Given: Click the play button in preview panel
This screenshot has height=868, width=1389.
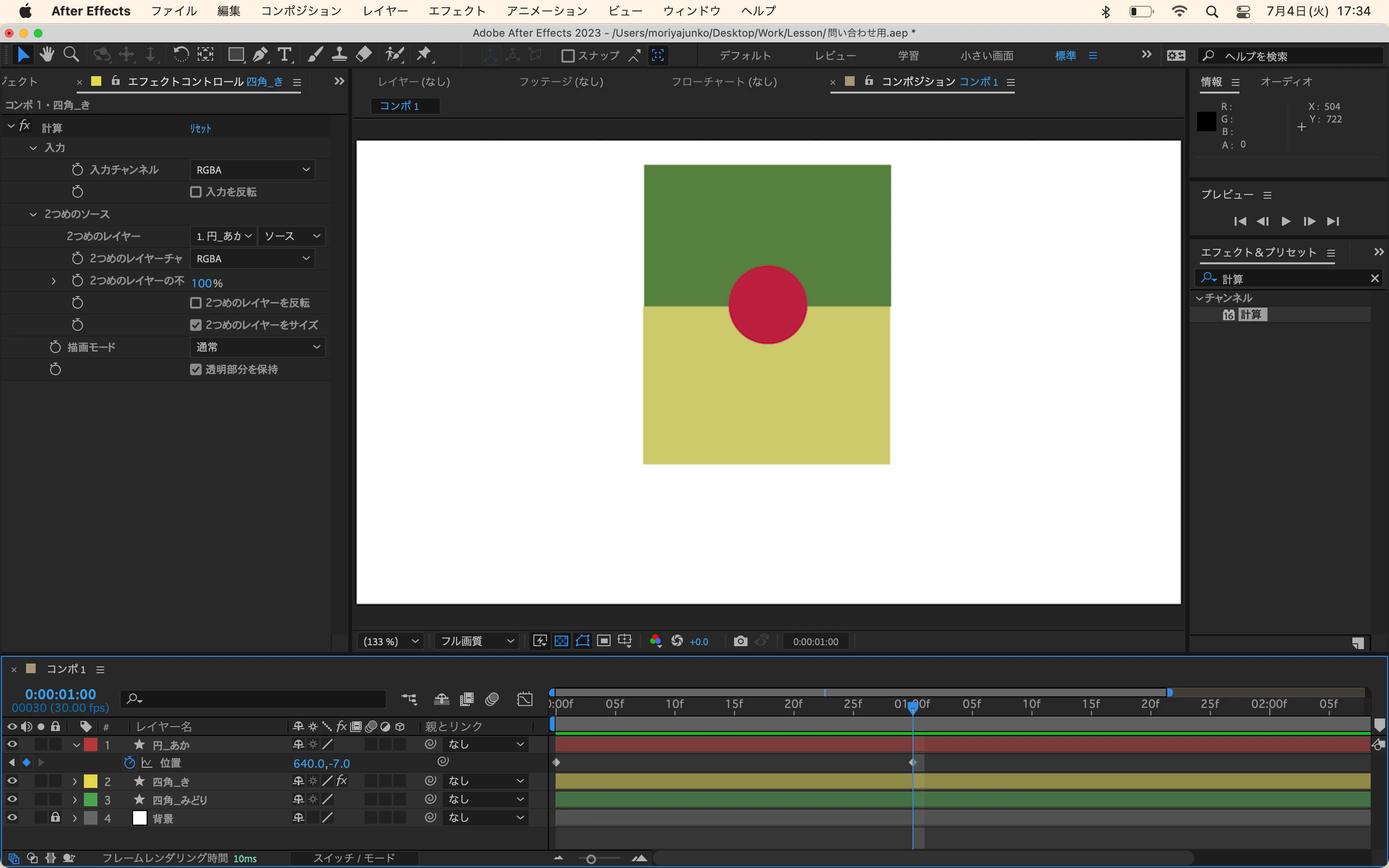Looking at the screenshot, I should pyautogui.click(x=1286, y=222).
